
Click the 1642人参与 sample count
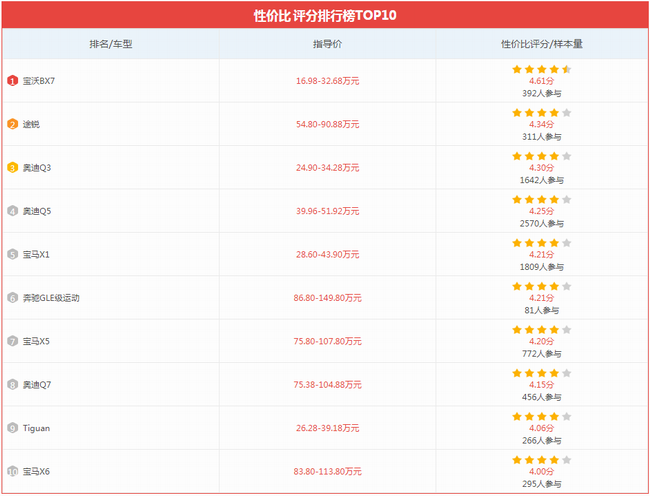pos(541,180)
